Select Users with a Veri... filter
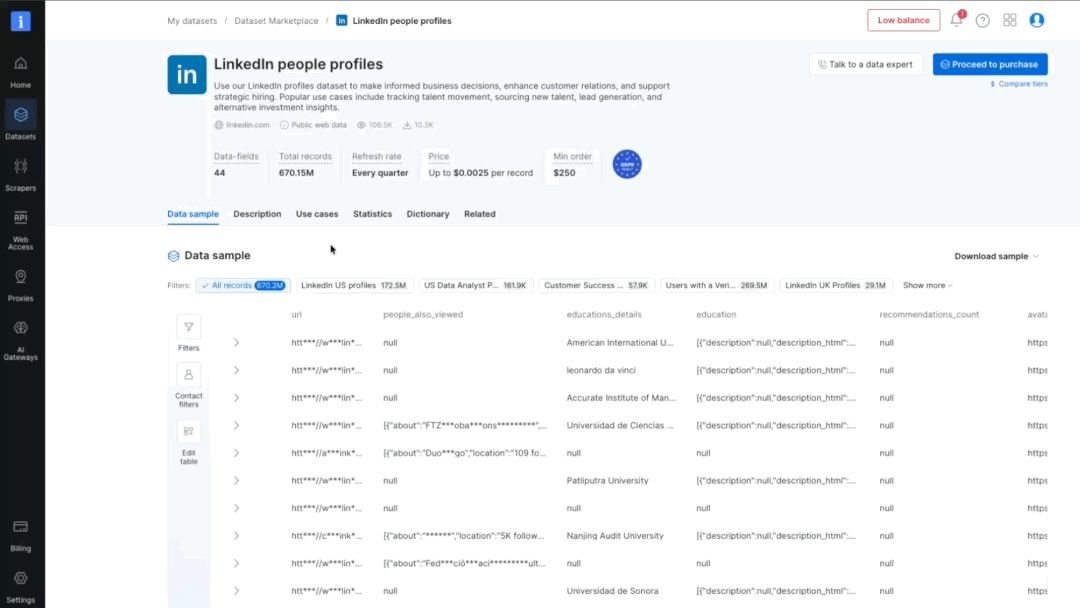 pyautogui.click(x=716, y=285)
